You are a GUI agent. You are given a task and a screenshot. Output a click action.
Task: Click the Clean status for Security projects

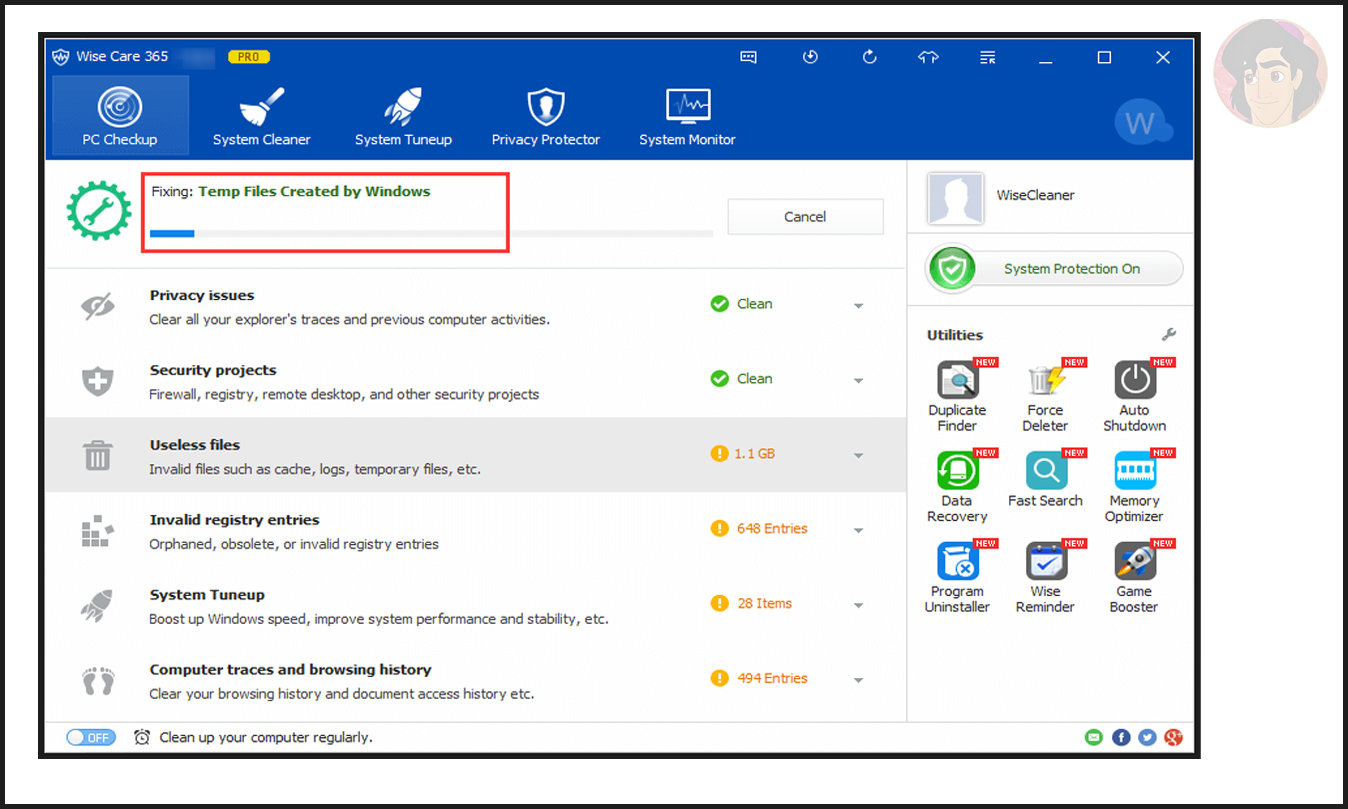pos(741,378)
